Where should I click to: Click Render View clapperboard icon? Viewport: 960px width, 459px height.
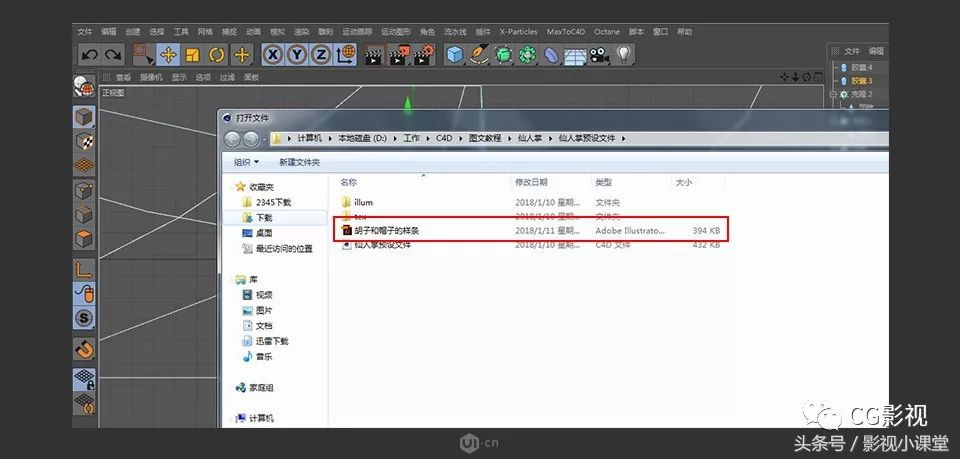(375, 55)
